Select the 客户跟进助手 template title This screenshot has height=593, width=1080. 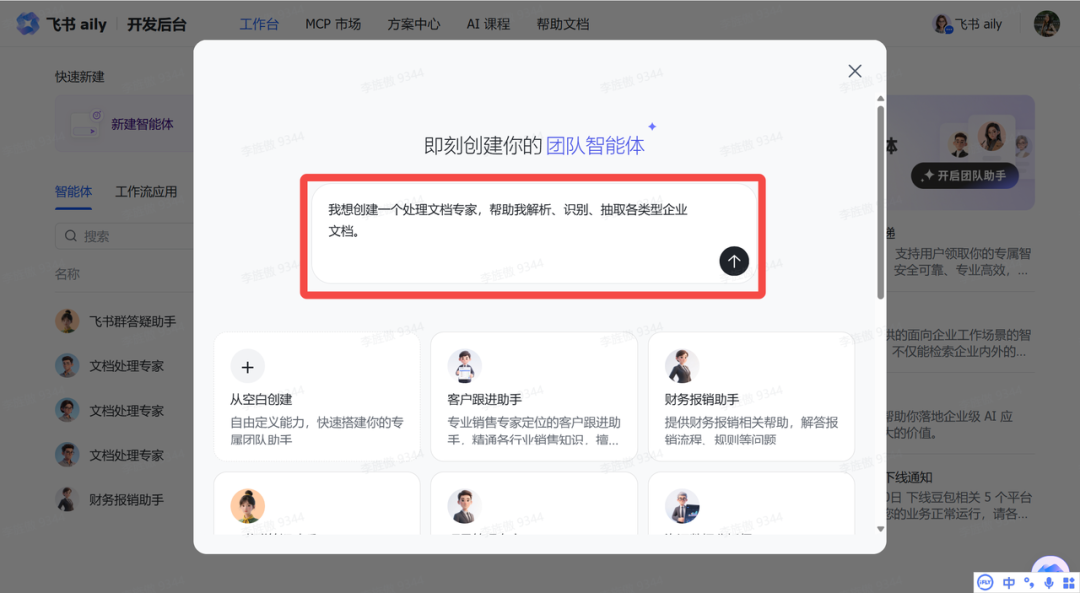click(x=484, y=399)
